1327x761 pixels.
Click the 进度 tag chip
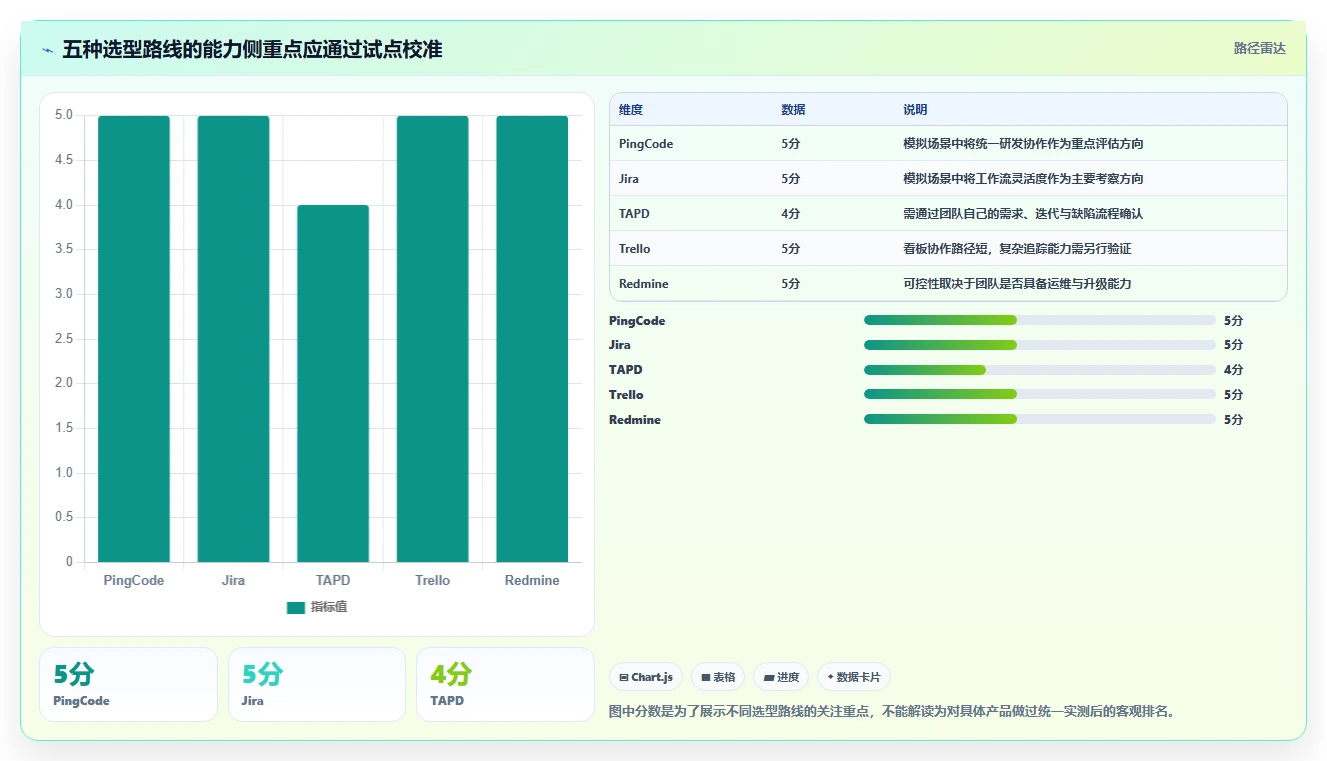tap(781, 677)
